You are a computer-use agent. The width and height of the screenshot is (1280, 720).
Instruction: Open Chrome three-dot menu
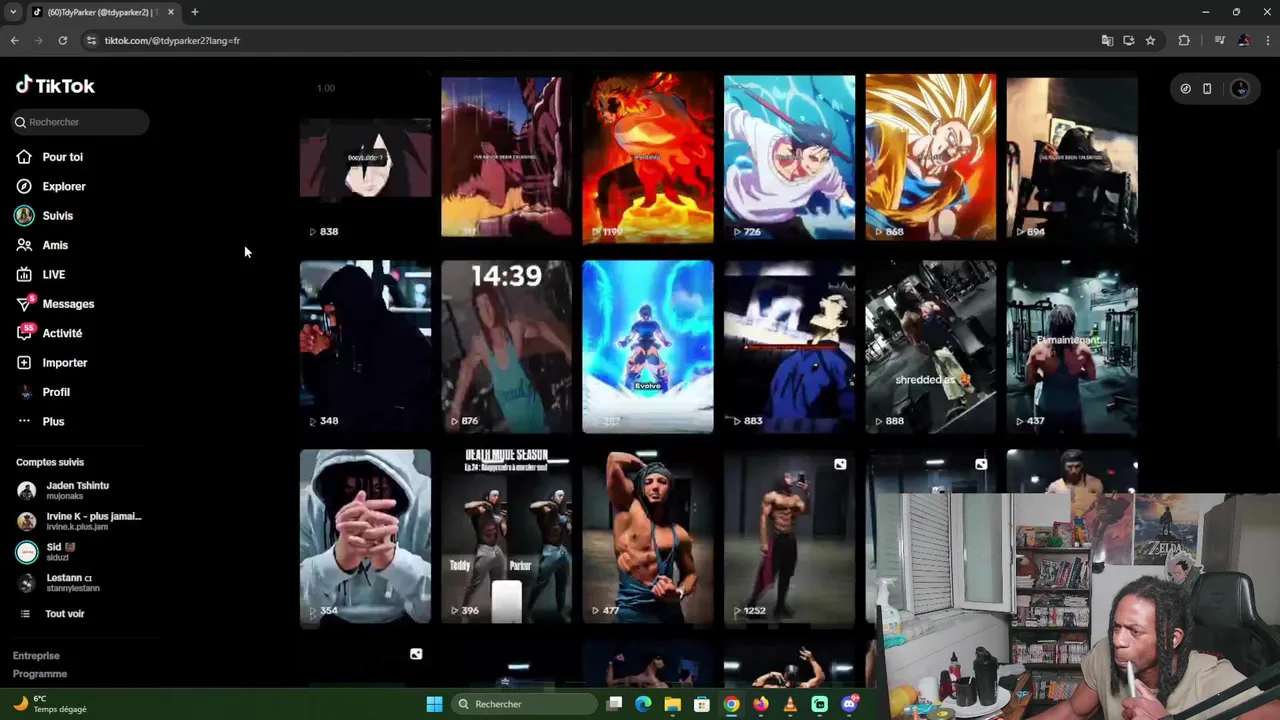[x=1267, y=40]
